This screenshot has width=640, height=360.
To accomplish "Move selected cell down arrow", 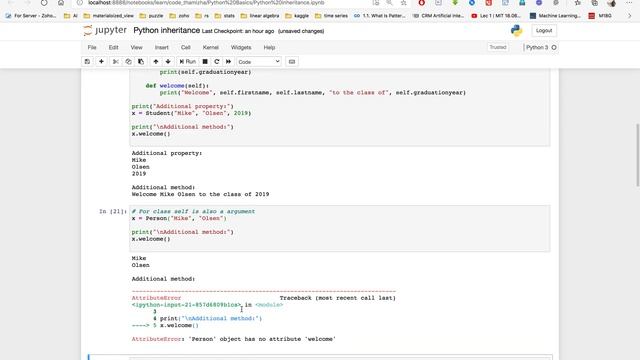I will click(x=168, y=62).
